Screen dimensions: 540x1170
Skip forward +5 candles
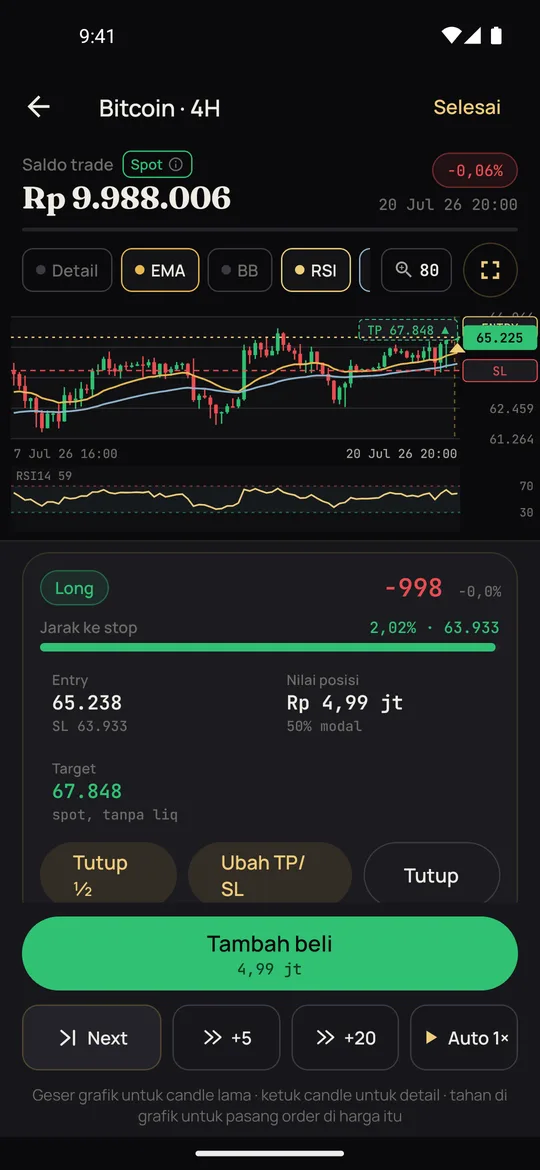(227, 1038)
